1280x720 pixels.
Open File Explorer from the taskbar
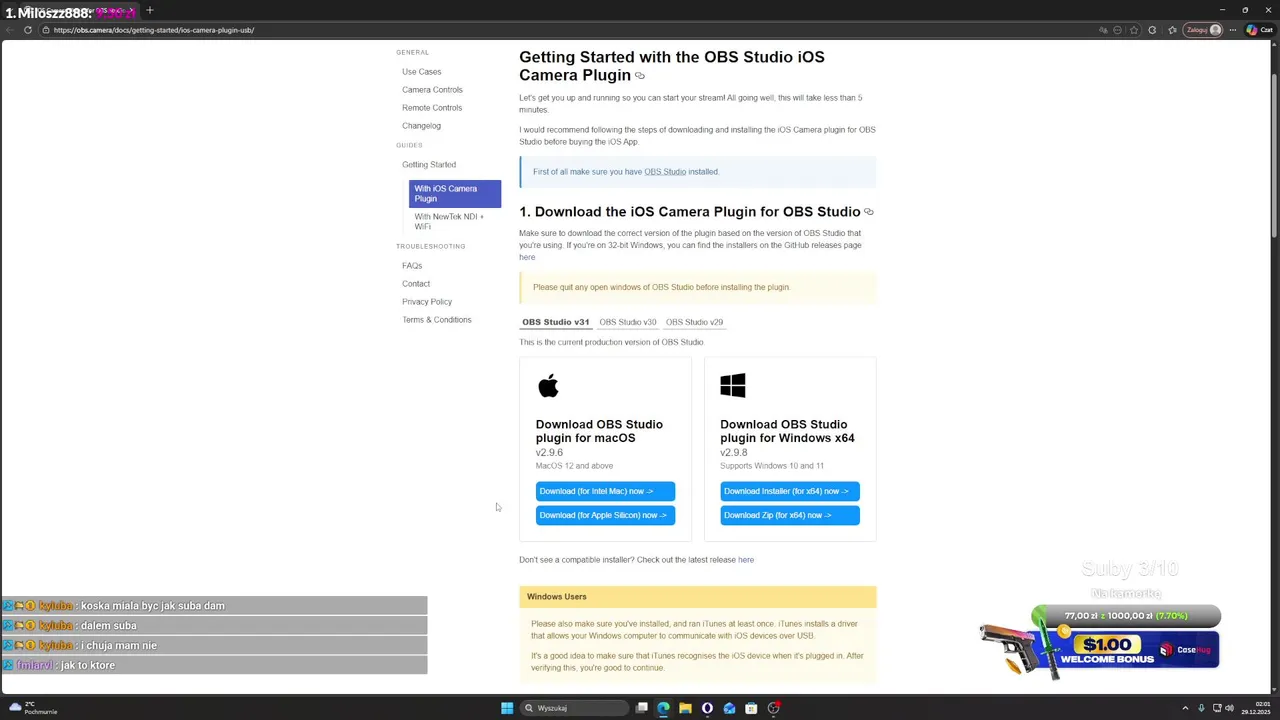pos(685,708)
